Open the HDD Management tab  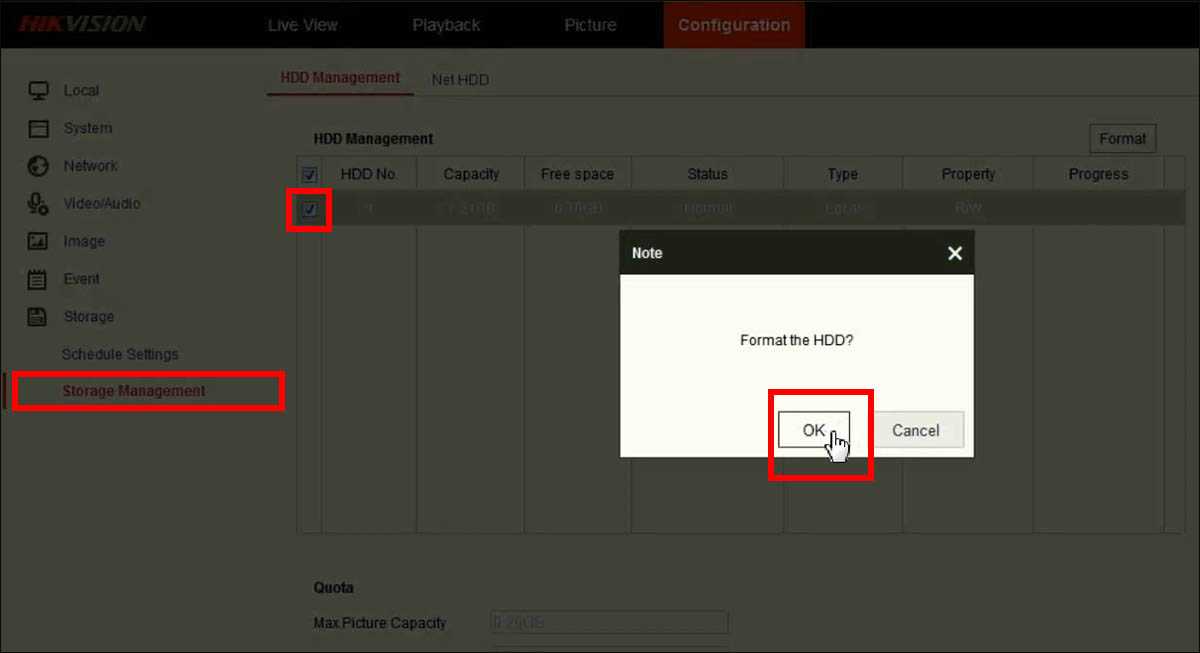point(340,77)
